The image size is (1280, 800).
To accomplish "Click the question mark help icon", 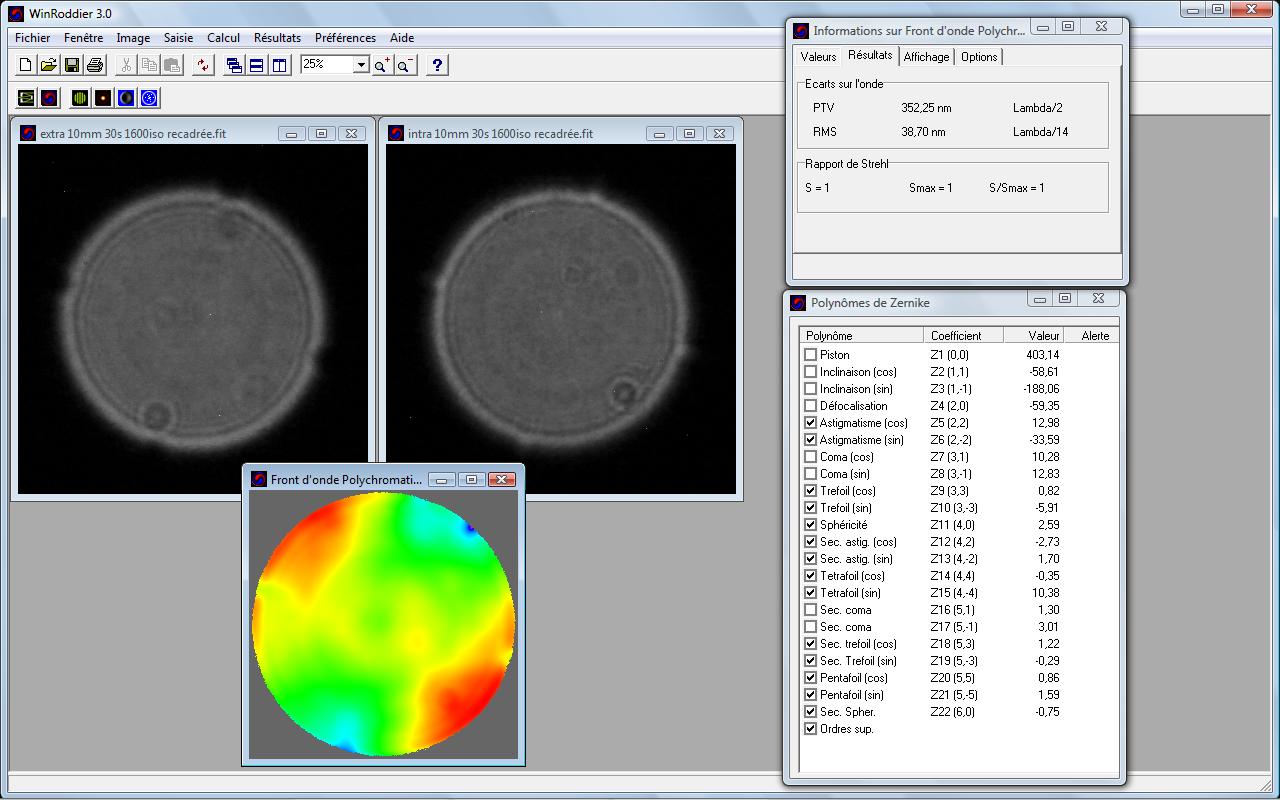I will (437, 65).
